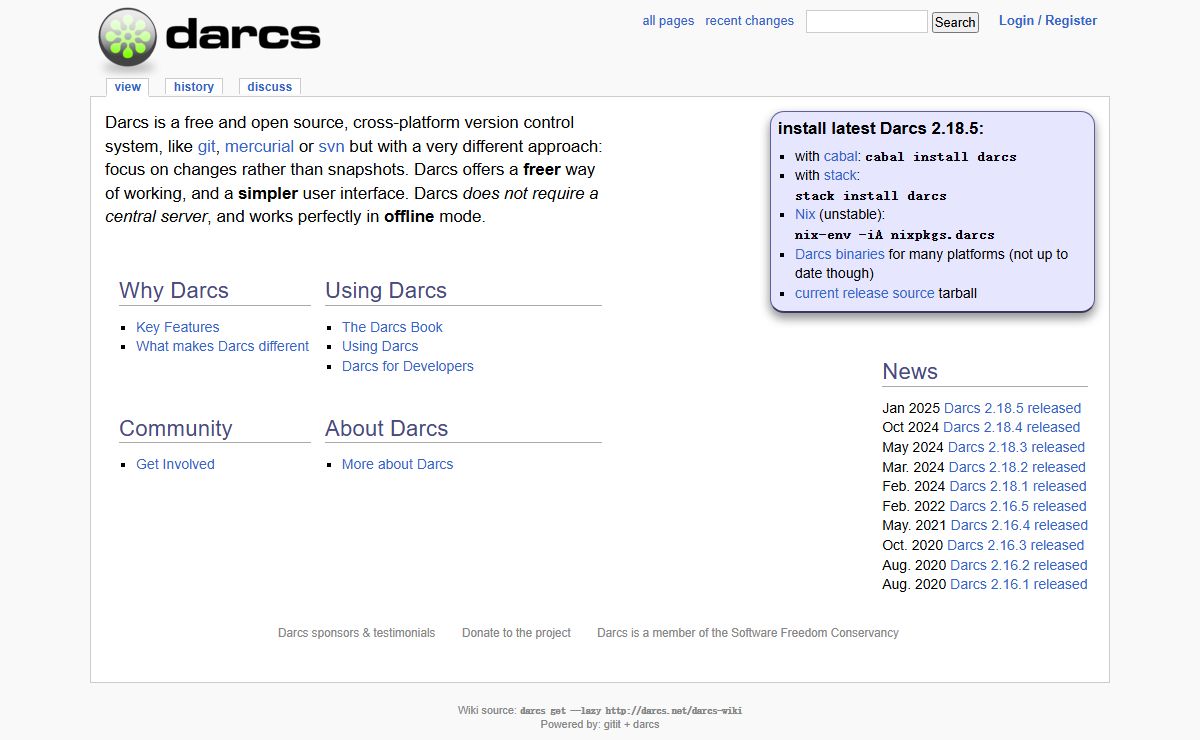Follow the git link in intro
The image size is (1200, 740).
tap(207, 146)
